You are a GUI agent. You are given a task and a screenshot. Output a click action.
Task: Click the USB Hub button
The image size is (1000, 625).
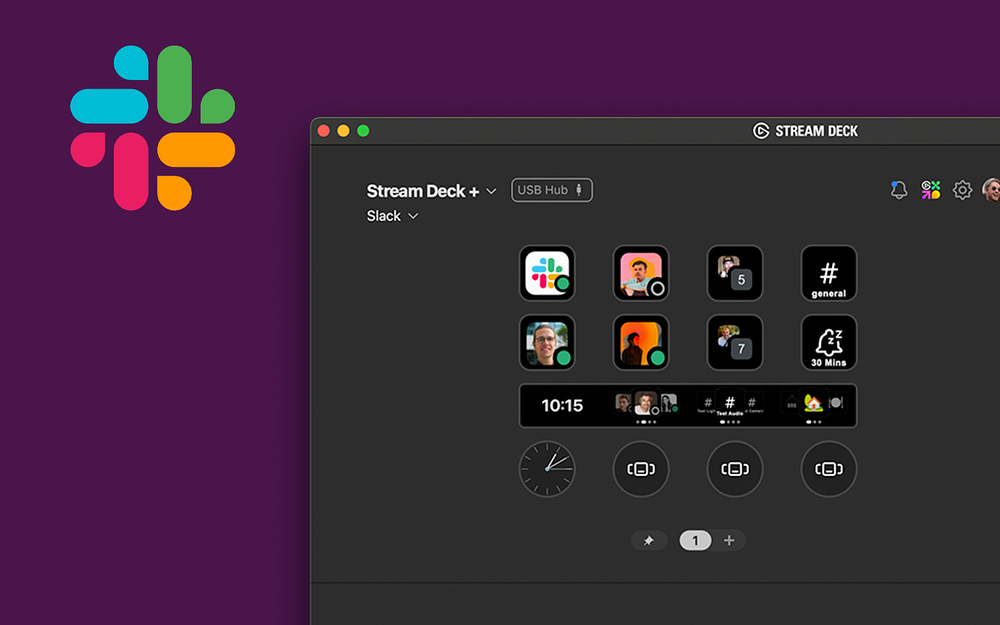(x=552, y=190)
